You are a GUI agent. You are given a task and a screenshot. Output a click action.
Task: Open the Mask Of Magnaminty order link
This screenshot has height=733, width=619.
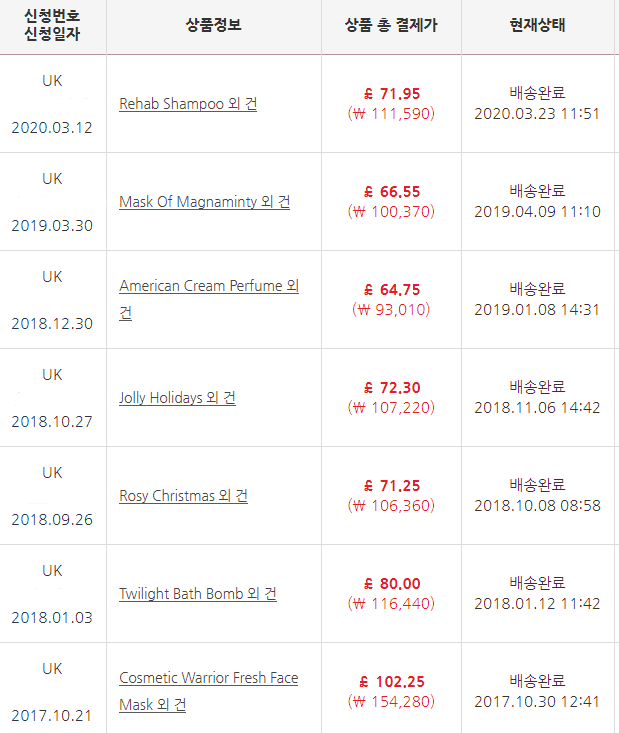[204, 202]
